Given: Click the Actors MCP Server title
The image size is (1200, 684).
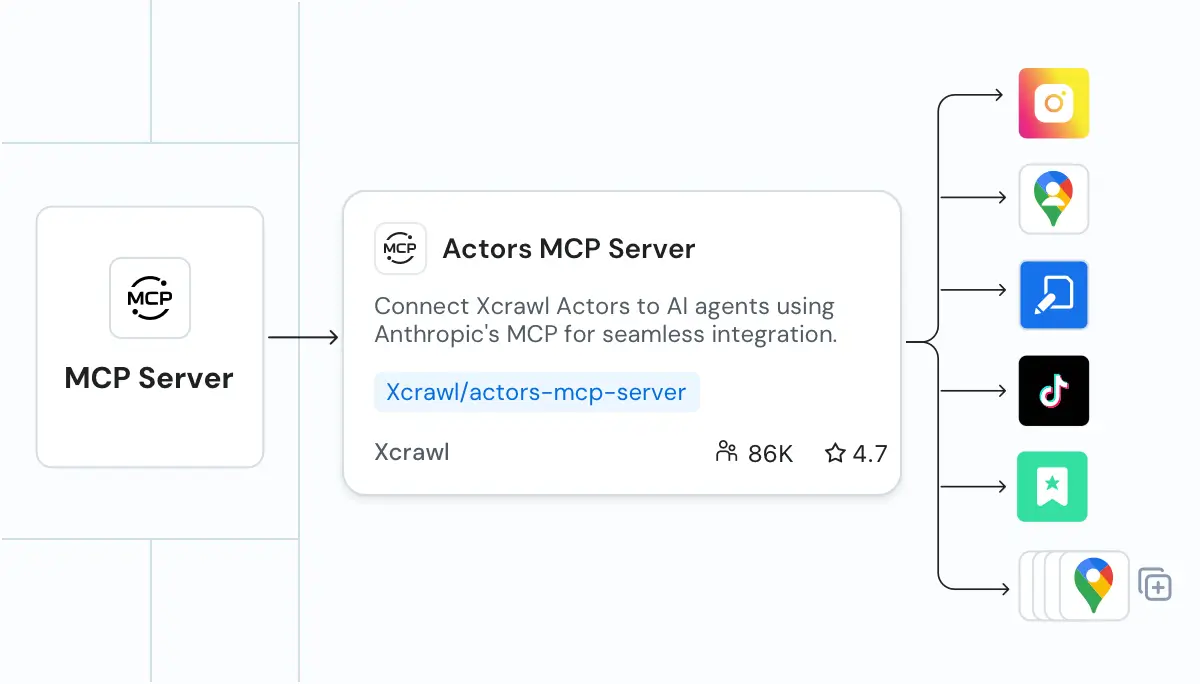Looking at the screenshot, I should pyautogui.click(x=568, y=248).
